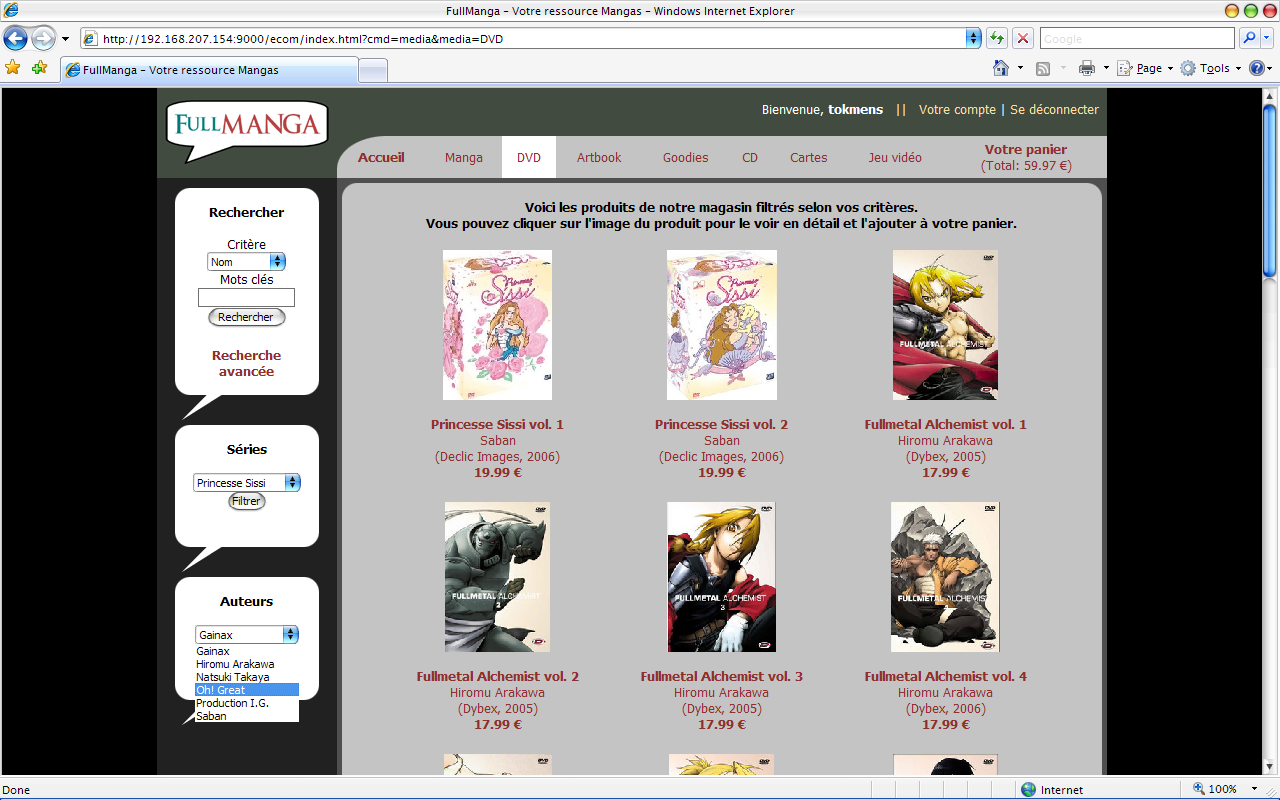Open the Jeu vidéo category tab
Viewport: 1280px width, 800px height.
tap(895, 158)
